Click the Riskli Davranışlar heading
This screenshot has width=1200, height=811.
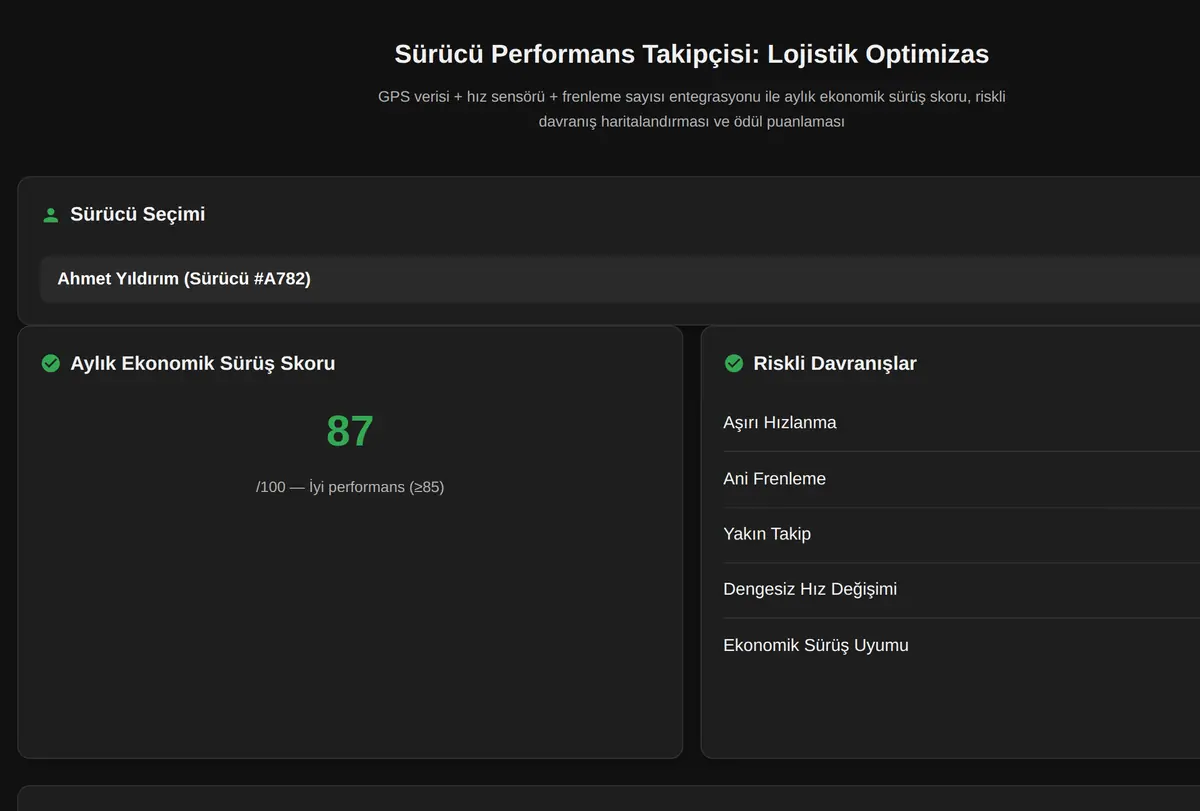[x=835, y=363]
